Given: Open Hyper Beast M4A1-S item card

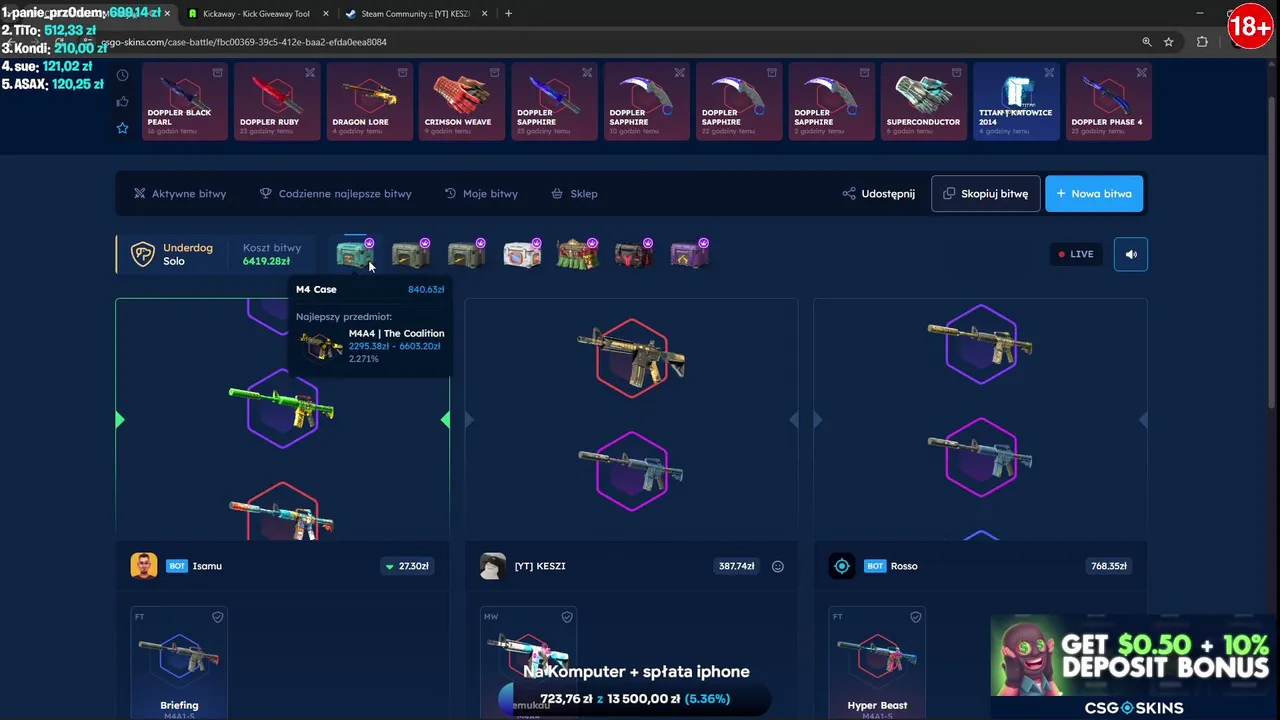Looking at the screenshot, I should click(877, 663).
